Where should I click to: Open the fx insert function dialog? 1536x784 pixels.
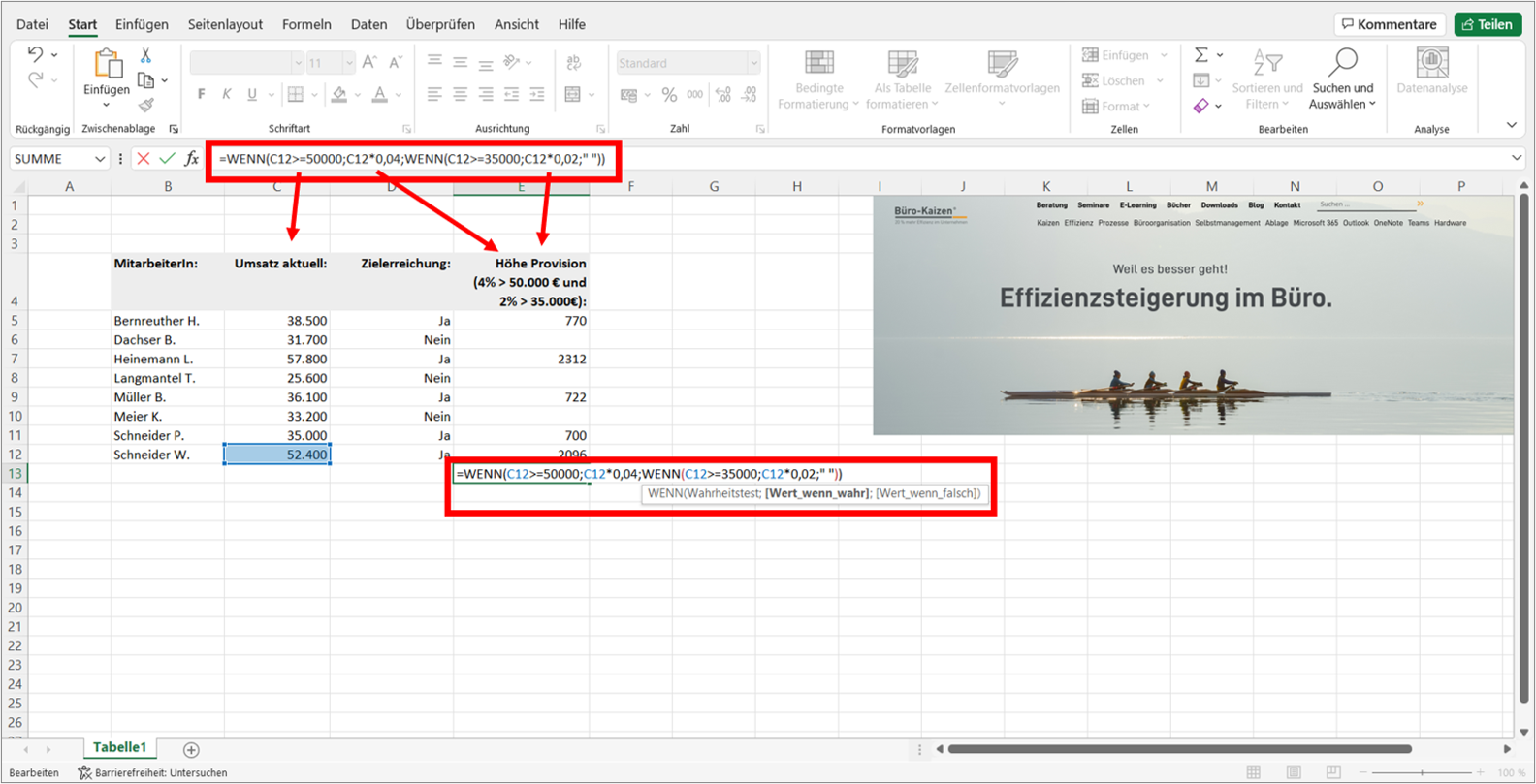192,159
